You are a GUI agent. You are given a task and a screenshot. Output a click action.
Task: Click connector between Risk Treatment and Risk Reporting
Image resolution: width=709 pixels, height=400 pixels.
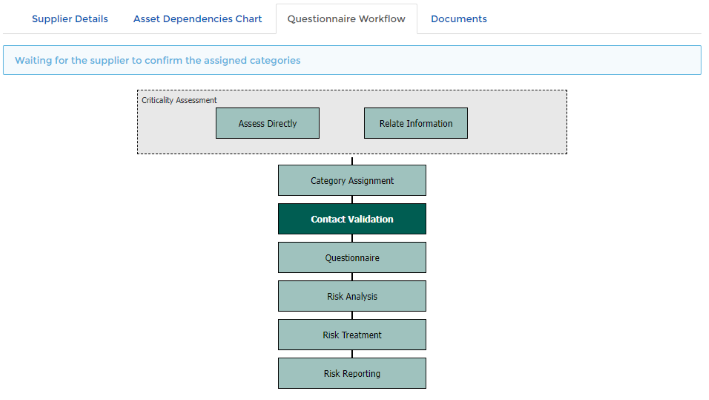[x=352, y=354]
